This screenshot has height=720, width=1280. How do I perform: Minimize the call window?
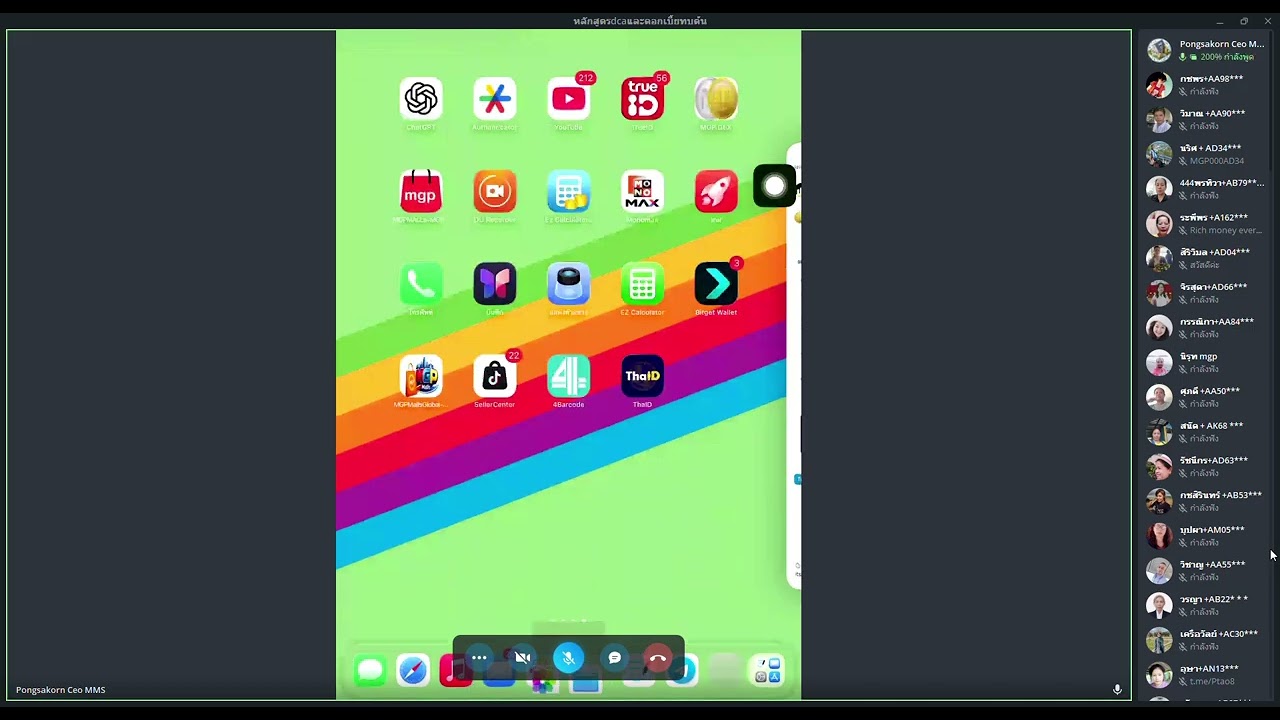pos(1220,21)
